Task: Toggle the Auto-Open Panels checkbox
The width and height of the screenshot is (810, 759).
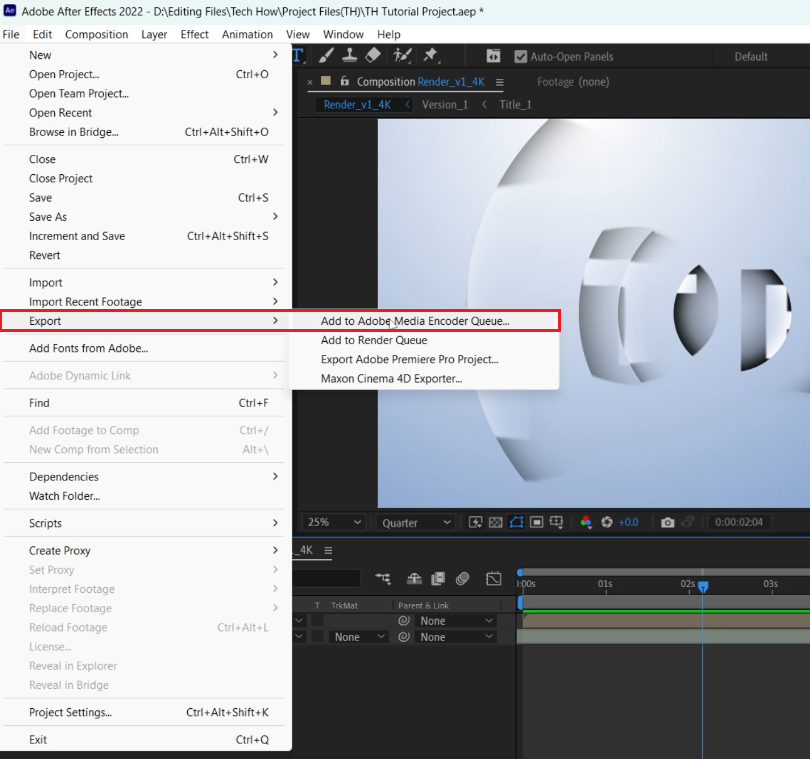Action: pyautogui.click(x=521, y=56)
